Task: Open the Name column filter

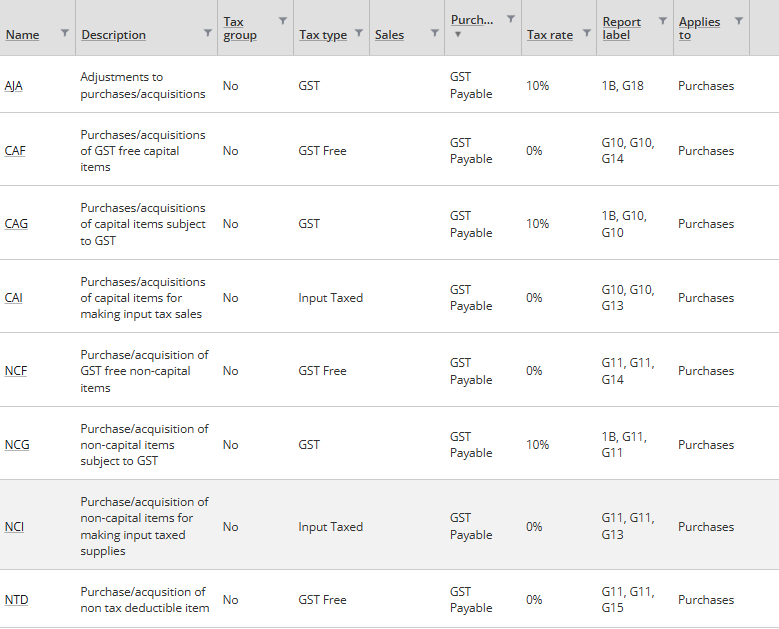Action: [65, 33]
